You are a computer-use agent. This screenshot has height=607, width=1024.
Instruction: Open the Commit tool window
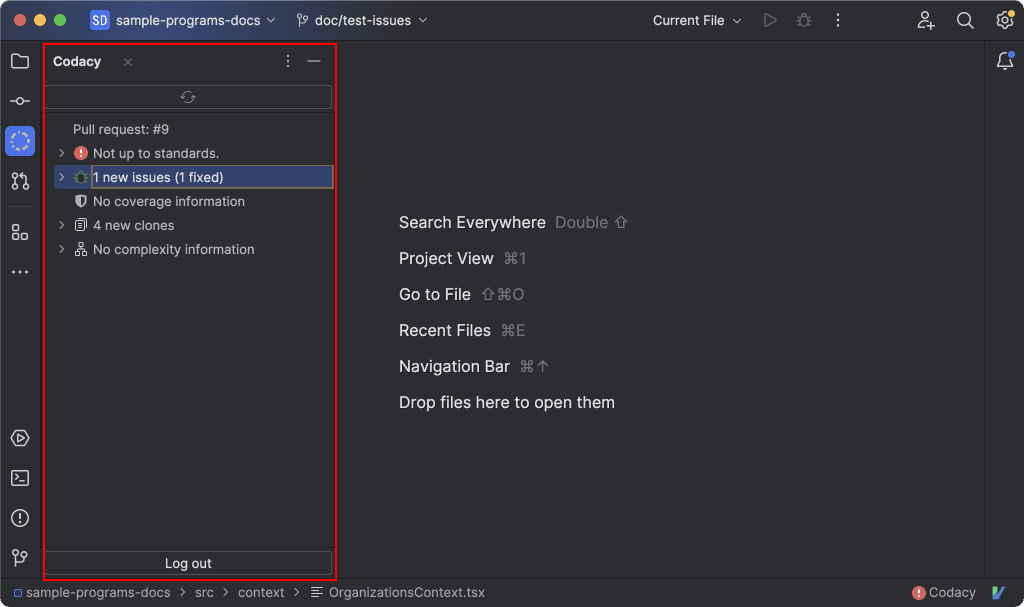click(x=20, y=101)
